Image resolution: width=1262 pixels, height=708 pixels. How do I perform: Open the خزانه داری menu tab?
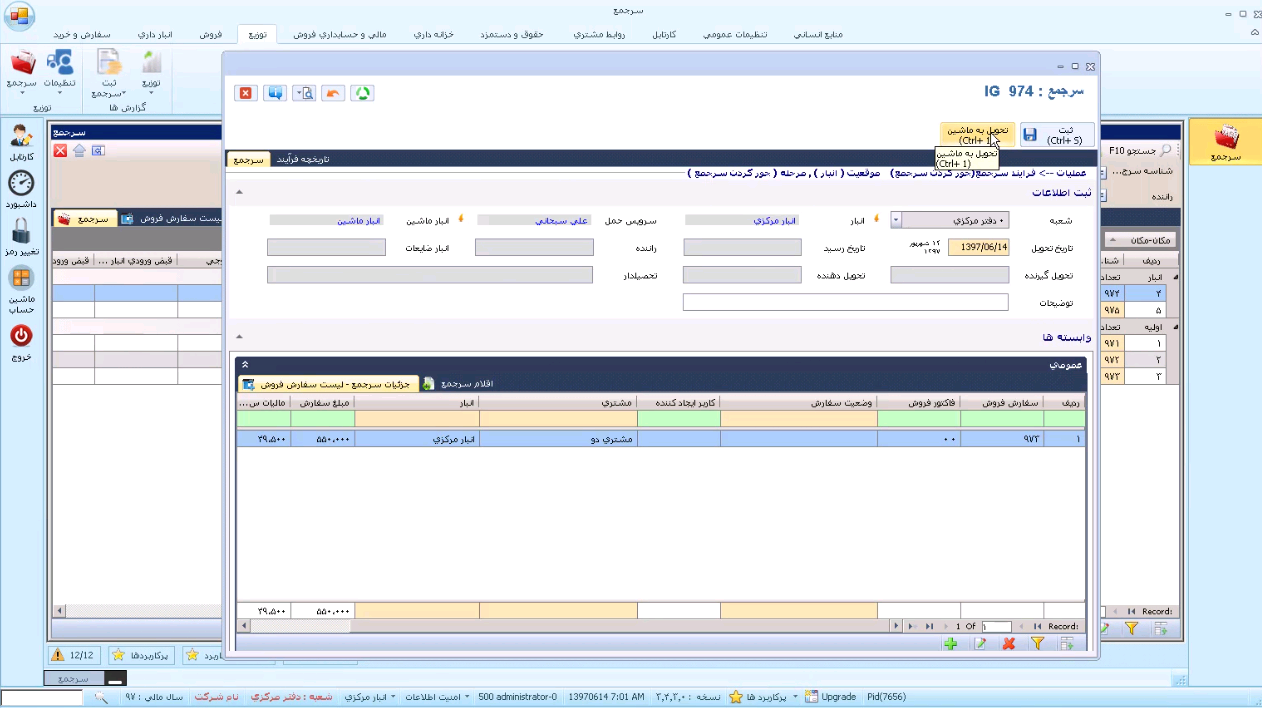tap(433, 34)
